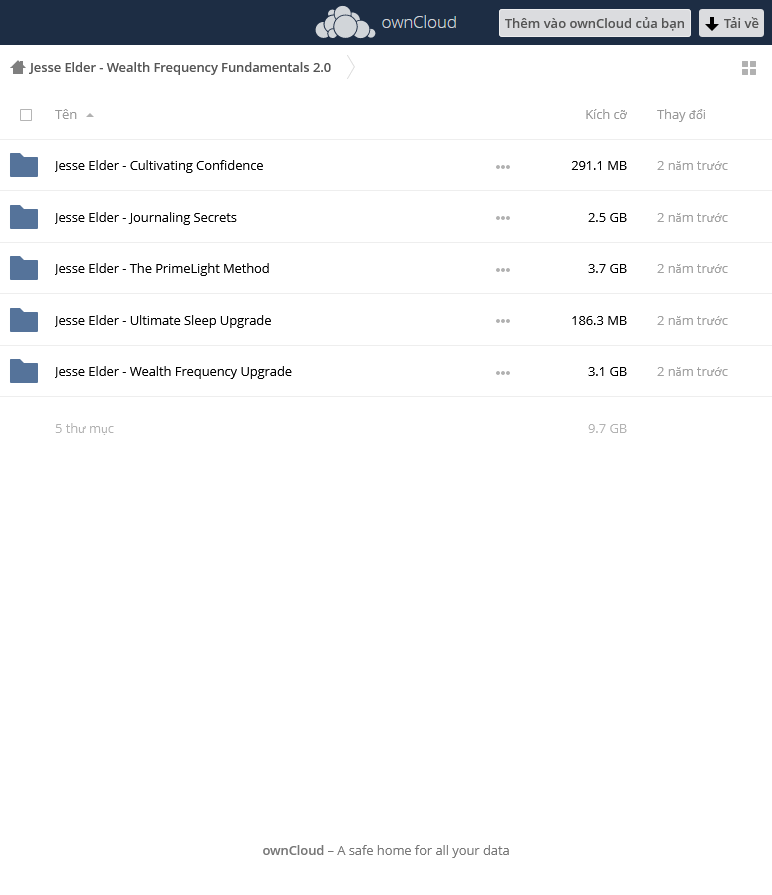The height and width of the screenshot is (895, 772).
Task: Open Jesse Elder - Journaling Secrets
Action: pyautogui.click(x=145, y=217)
